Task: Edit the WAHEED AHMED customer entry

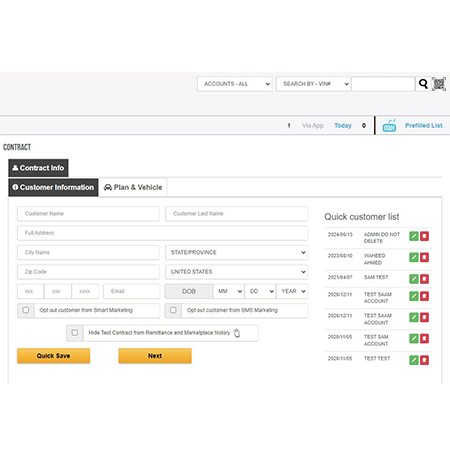Action: (414, 257)
